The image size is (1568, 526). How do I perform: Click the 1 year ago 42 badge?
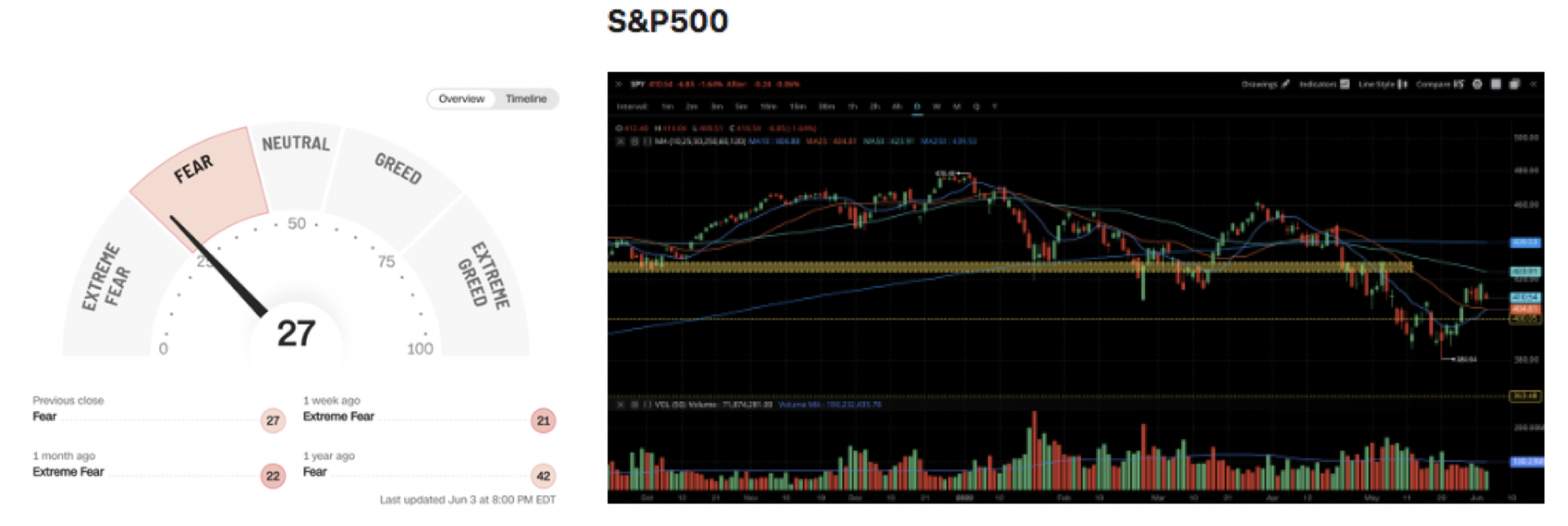[543, 475]
